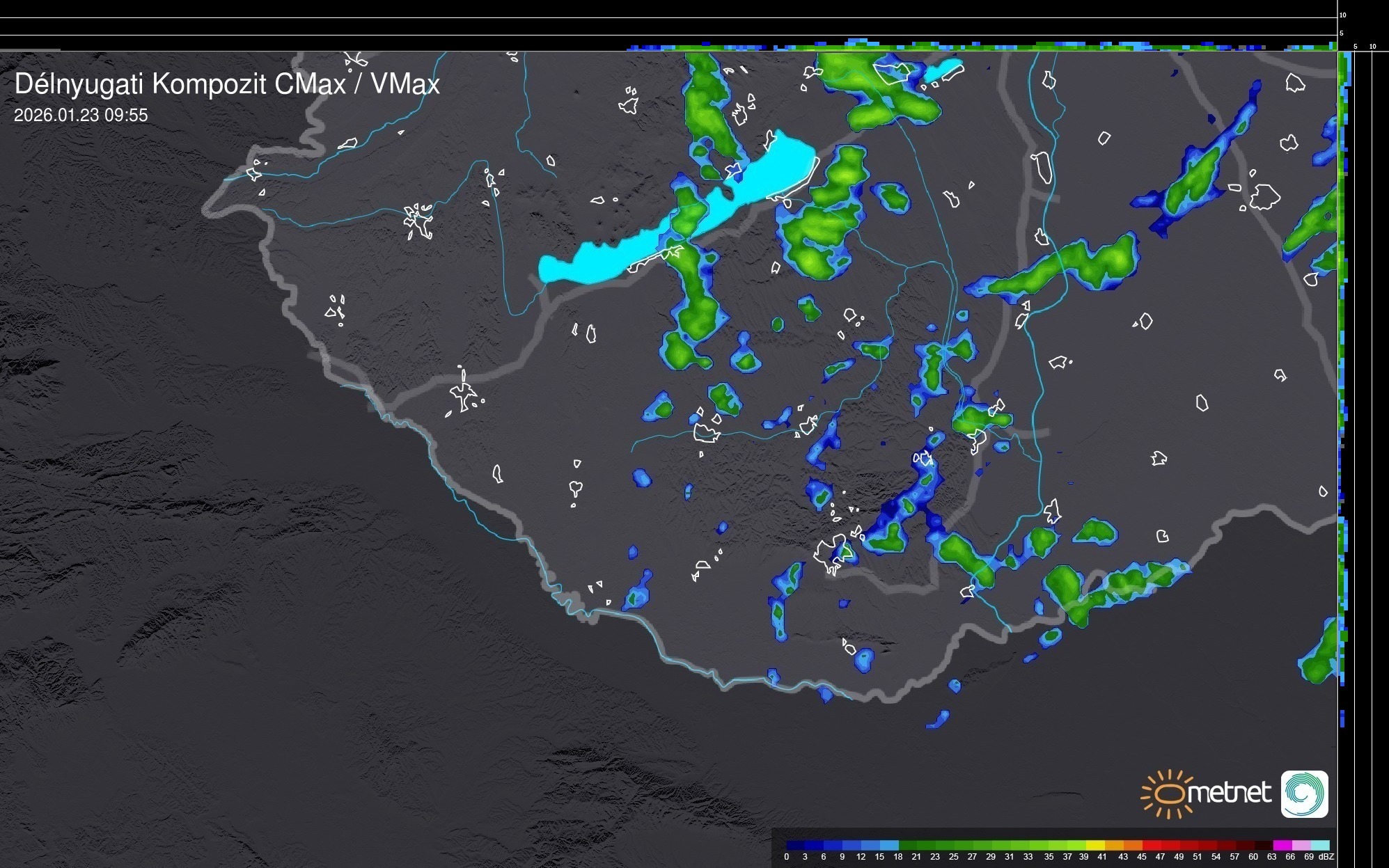Pick the darkest blue 0 dBZ swatch

795,845
